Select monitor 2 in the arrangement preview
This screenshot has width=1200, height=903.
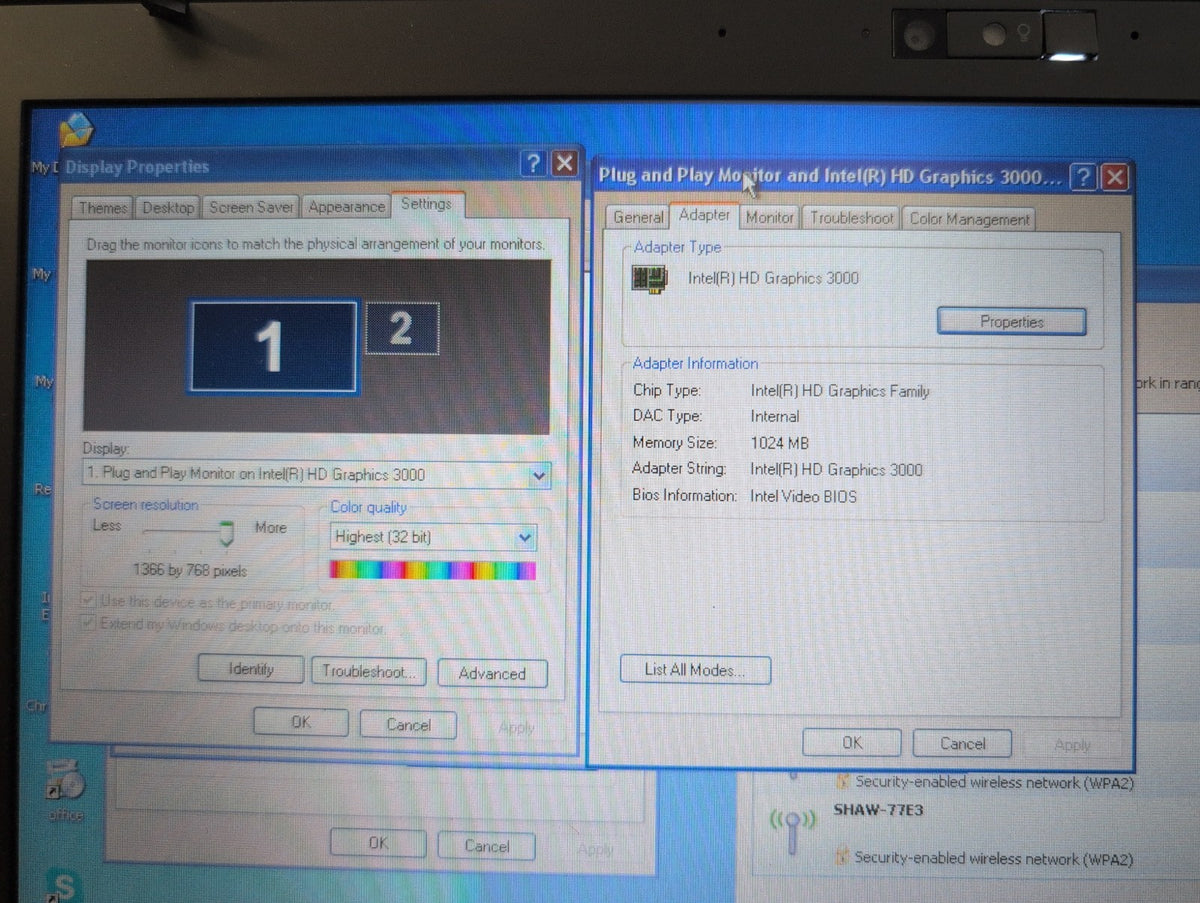pyautogui.click(x=402, y=328)
